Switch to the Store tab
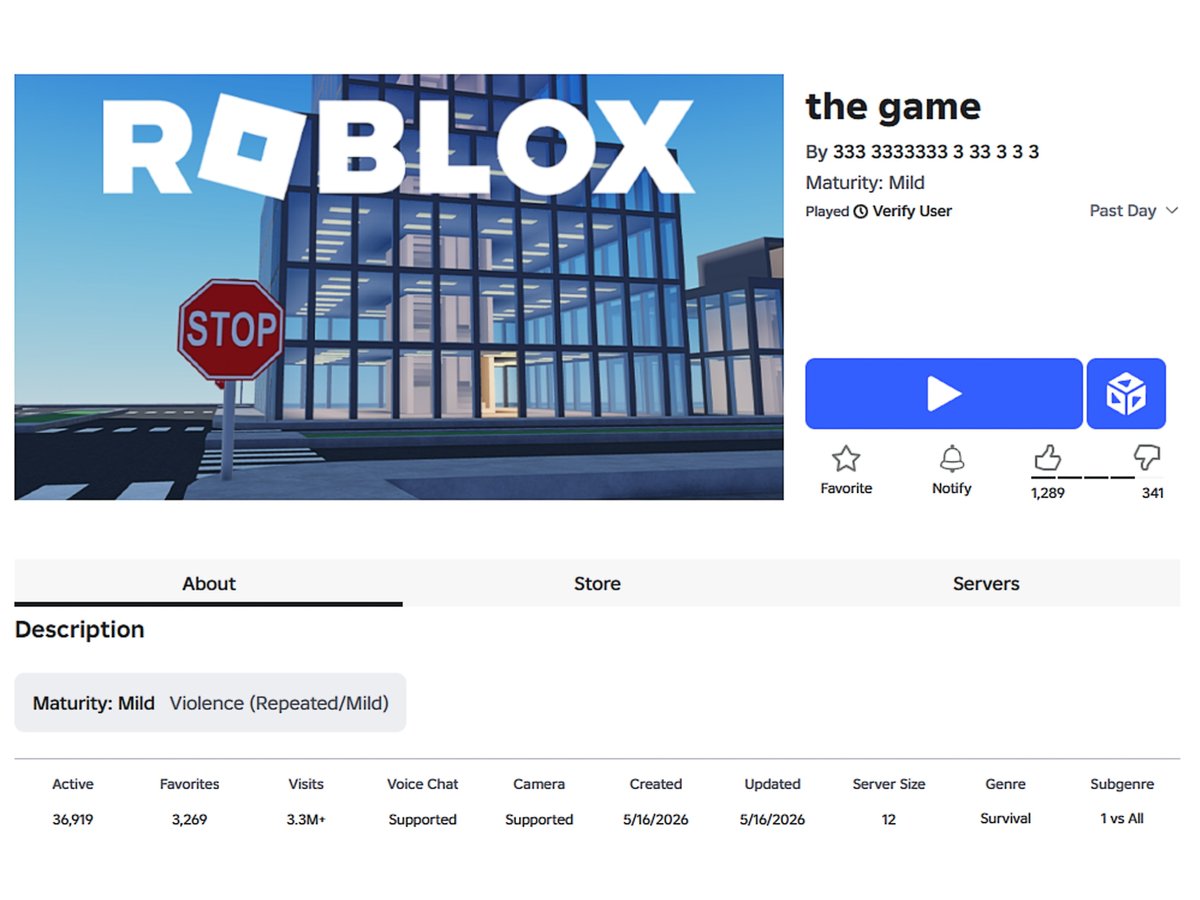Image resolution: width=1200 pixels, height=900 pixels. click(x=597, y=583)
